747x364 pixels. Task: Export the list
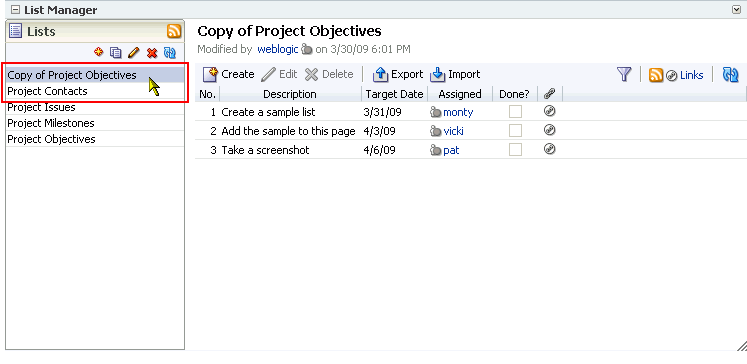click(398, 74)
